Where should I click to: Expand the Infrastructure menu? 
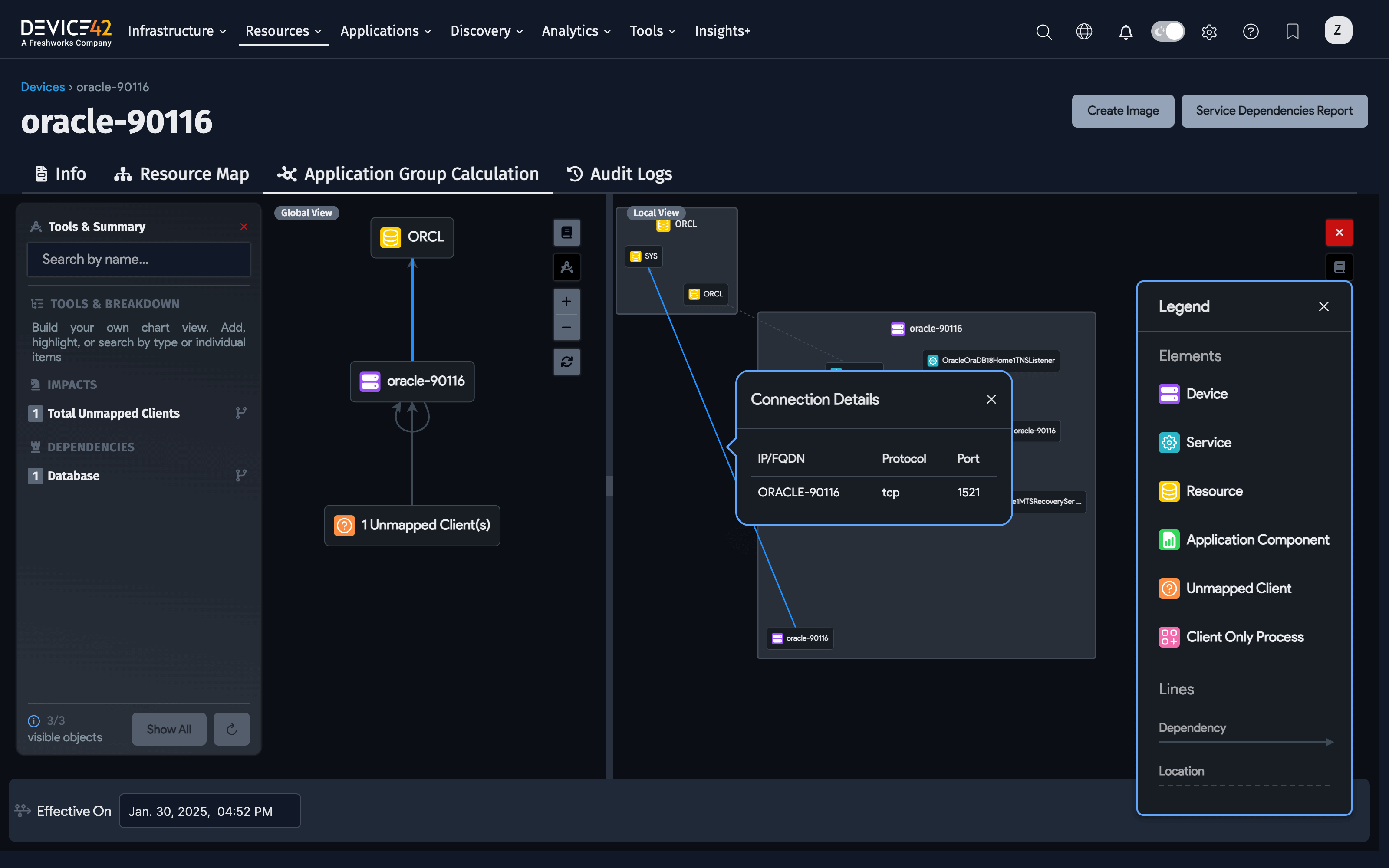coord(177,31)
